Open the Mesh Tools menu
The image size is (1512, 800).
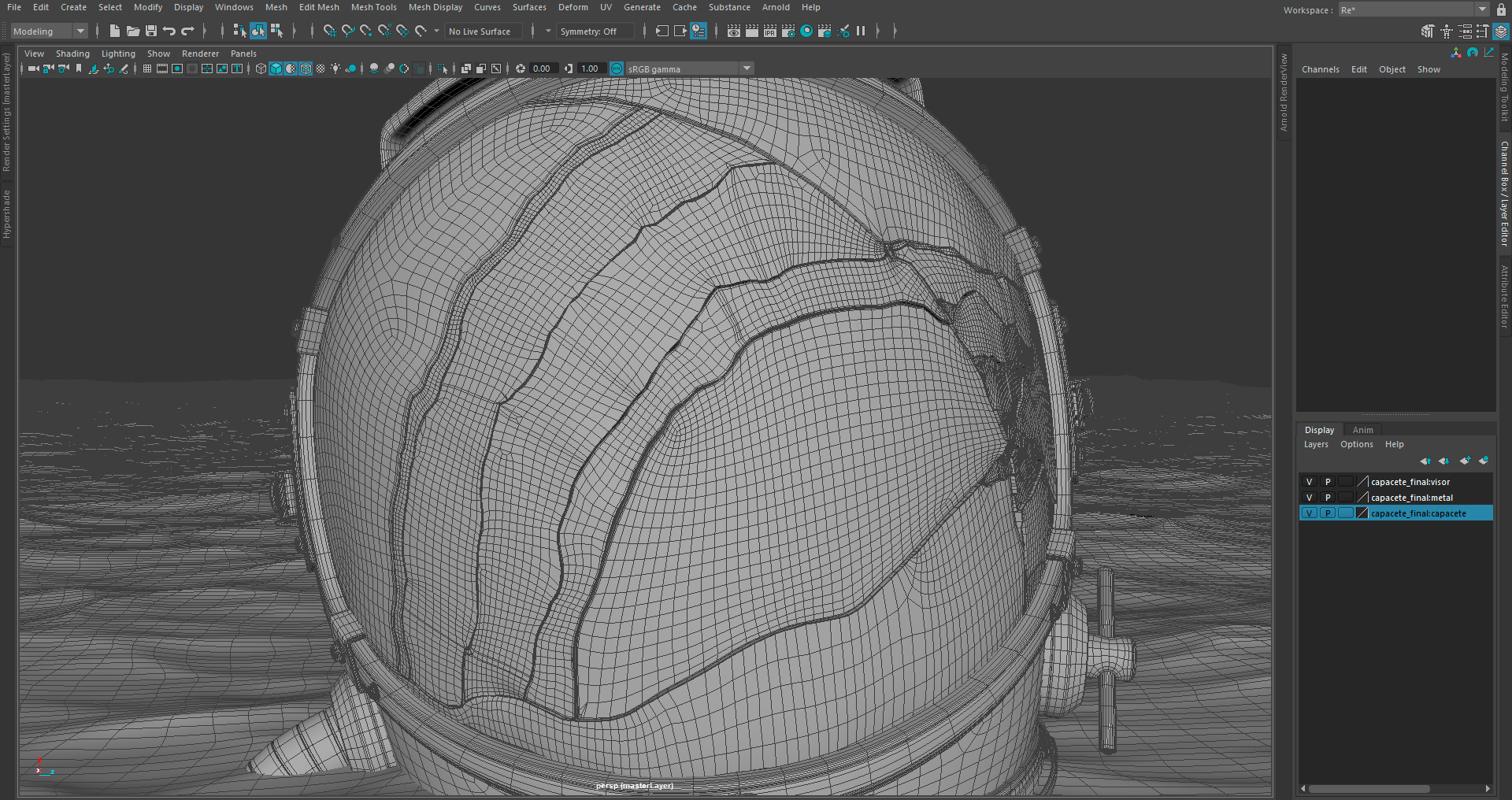pos(373,7)
